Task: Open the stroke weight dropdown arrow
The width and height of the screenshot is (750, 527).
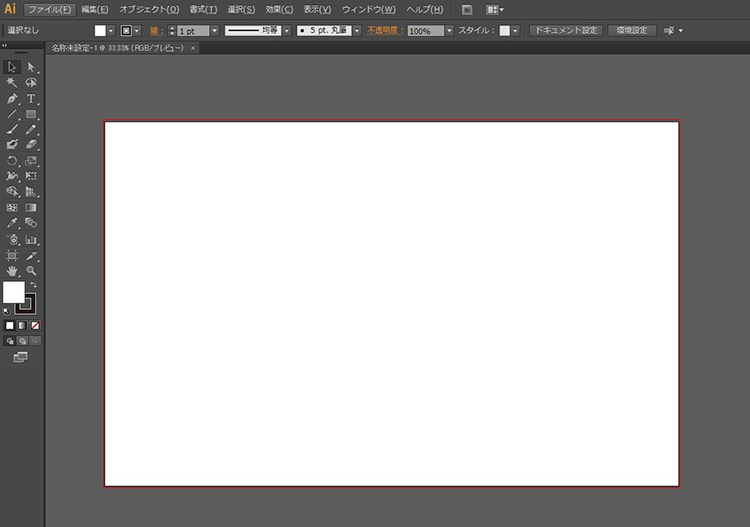Action: pyautogui.click(x=215, y=31)
